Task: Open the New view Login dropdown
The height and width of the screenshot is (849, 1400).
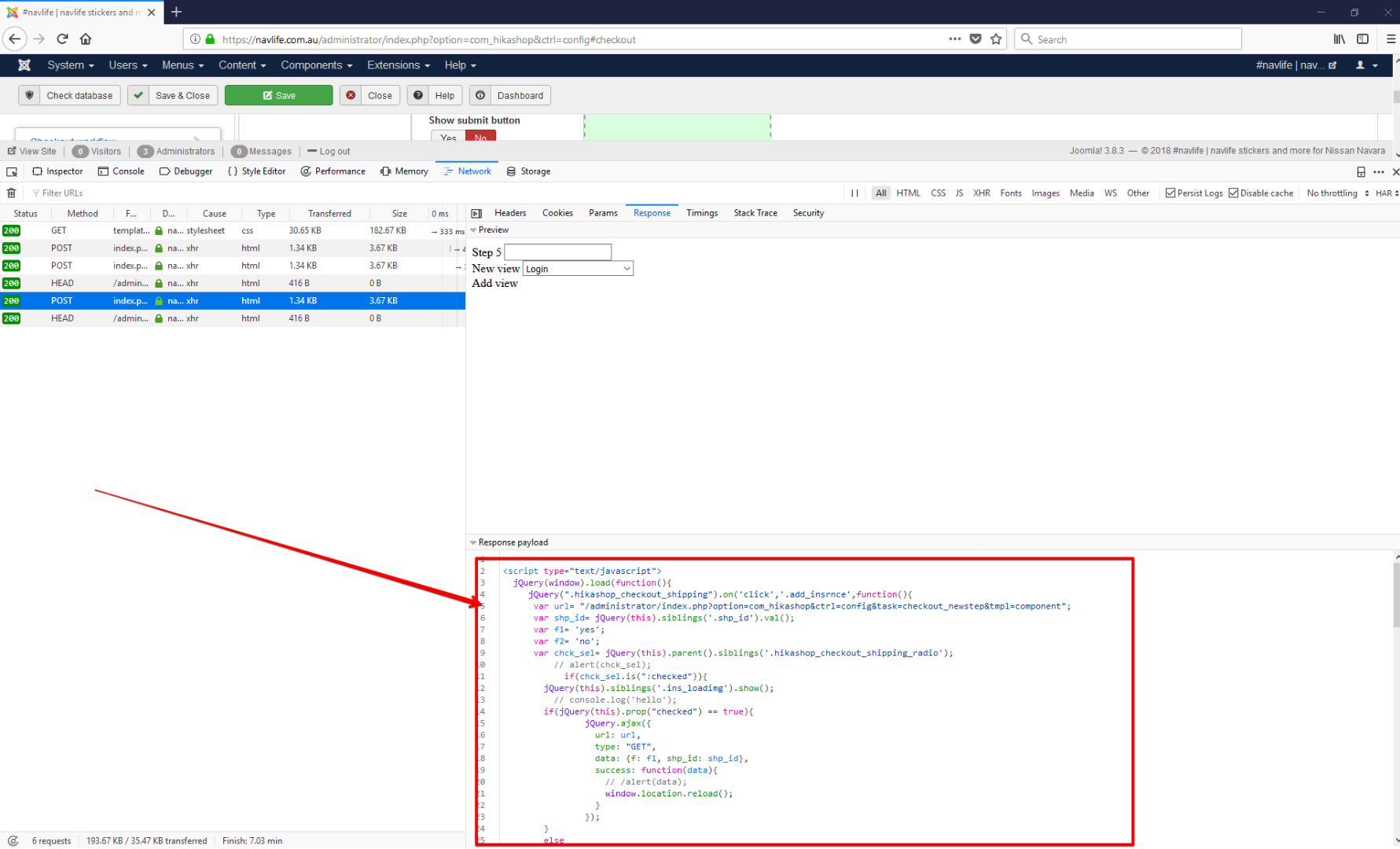Action: (578, 269)
